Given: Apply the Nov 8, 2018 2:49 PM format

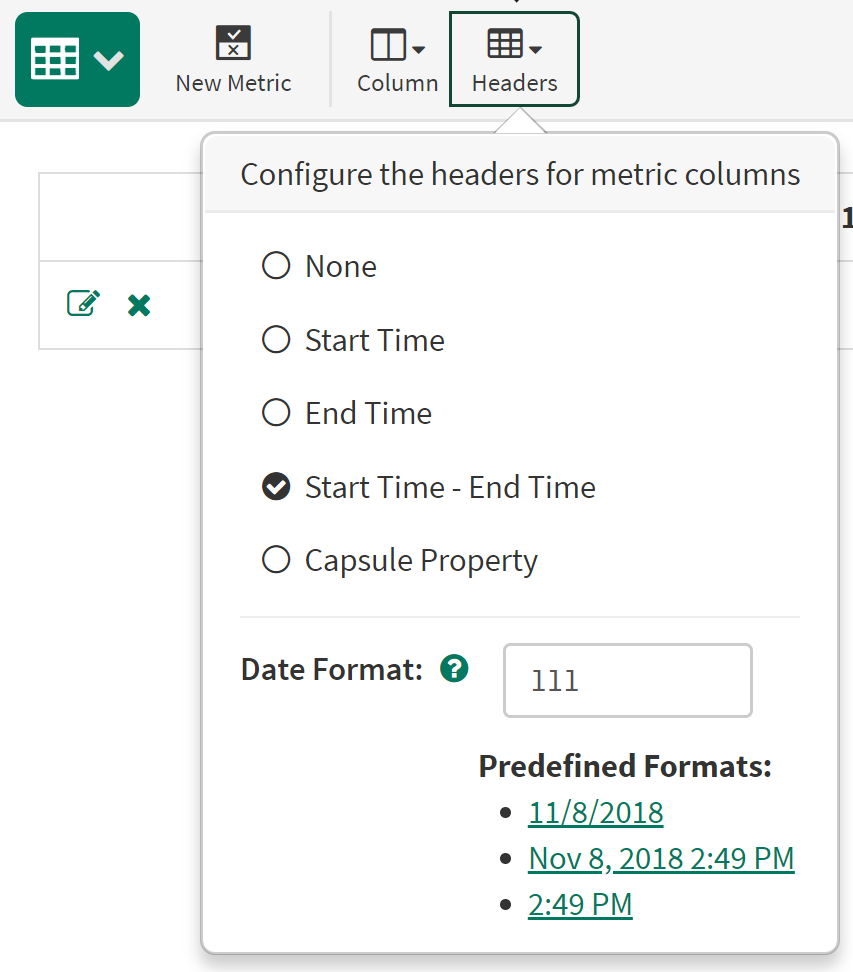Looking at the screenshot, I should pyautogui.click(x=661, y=858).
